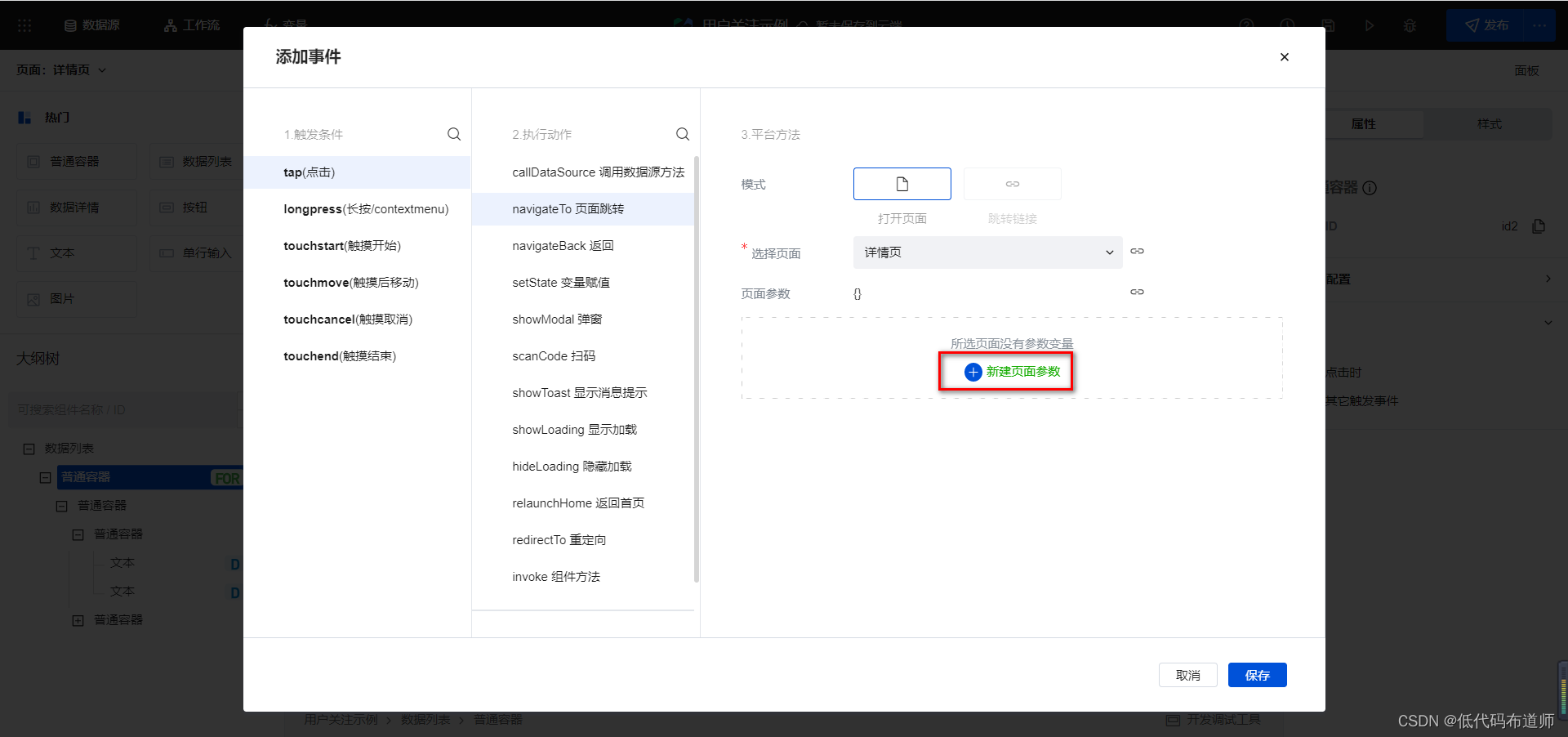Click the 发布 publish button
This screenshot has width=1568, height=737.
click(x=1487, y=25)
